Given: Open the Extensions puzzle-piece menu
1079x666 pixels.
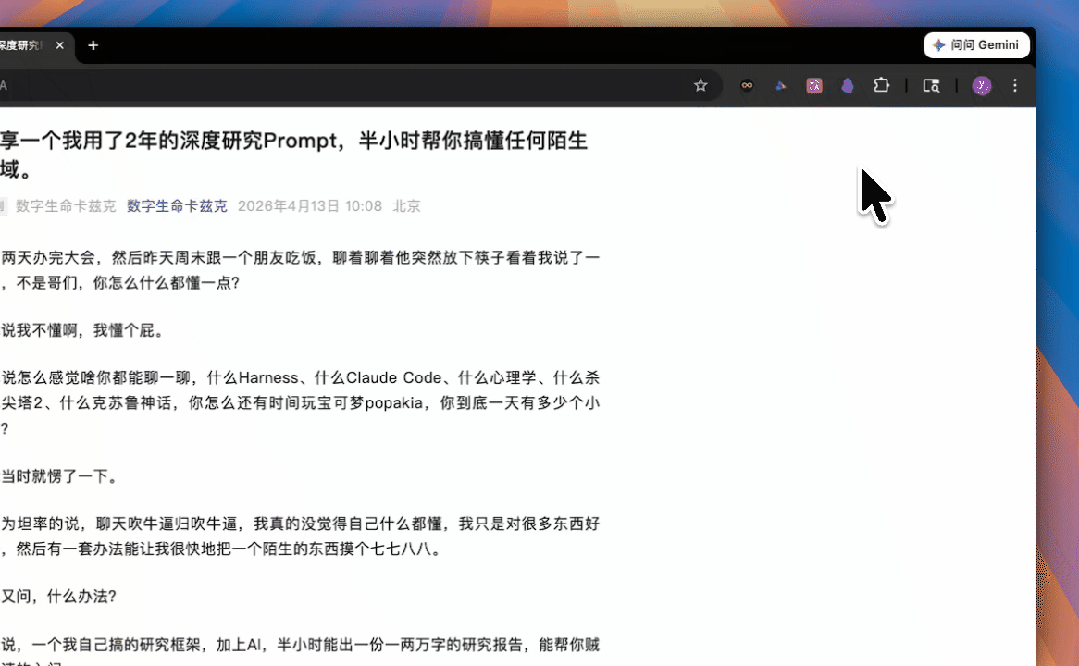Looking at the screenshot, I should point(882,85).
